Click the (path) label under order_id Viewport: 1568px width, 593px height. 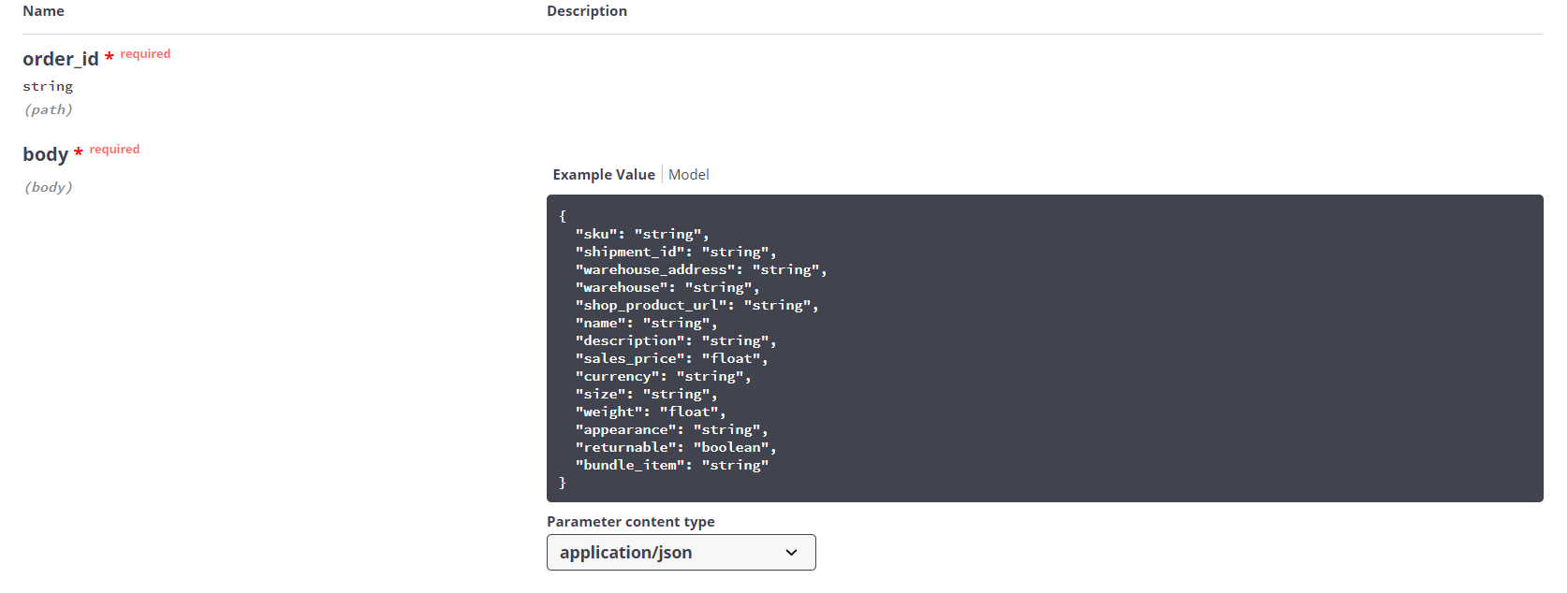point(49,109)
